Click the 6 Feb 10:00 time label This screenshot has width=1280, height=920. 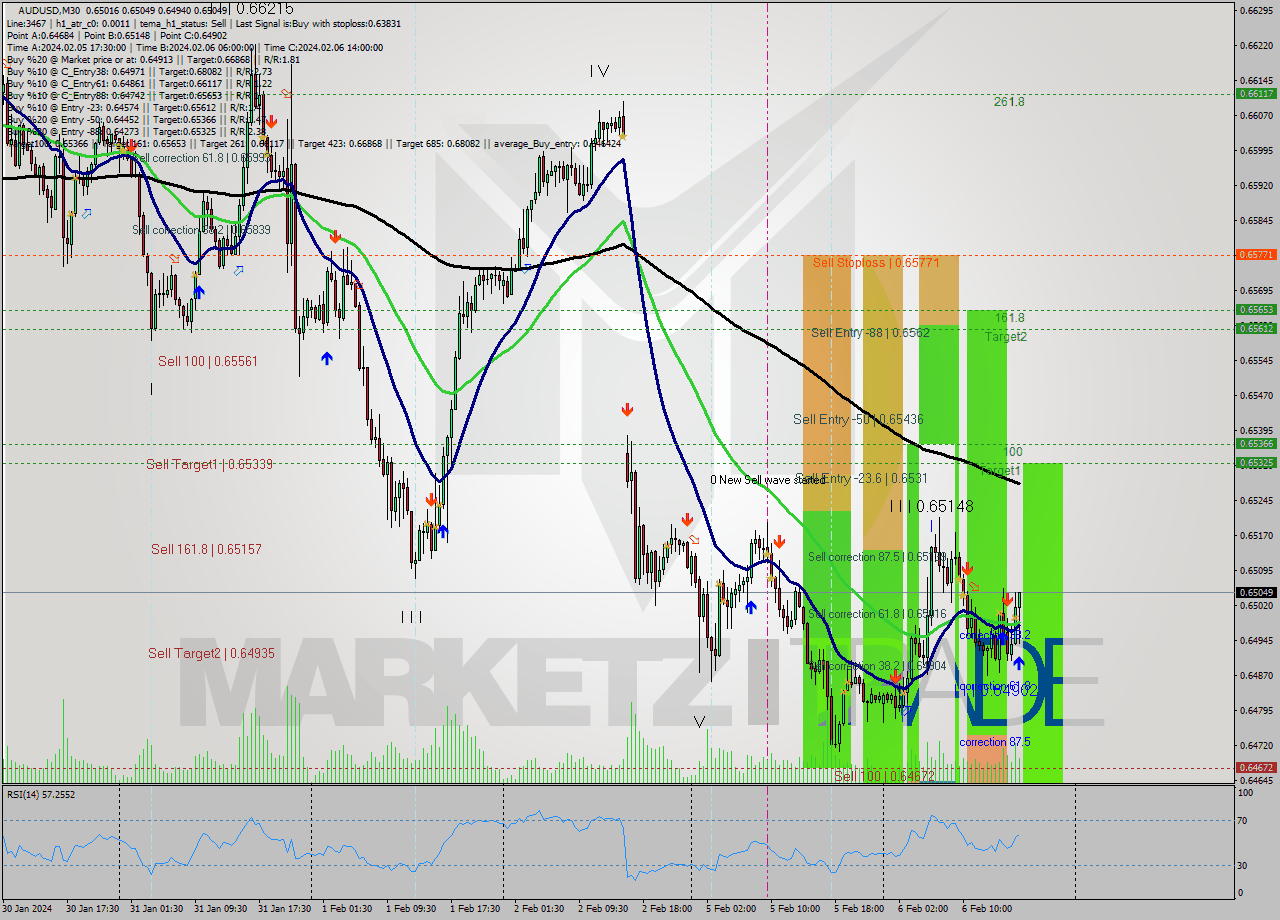click(x=988, y=909)
